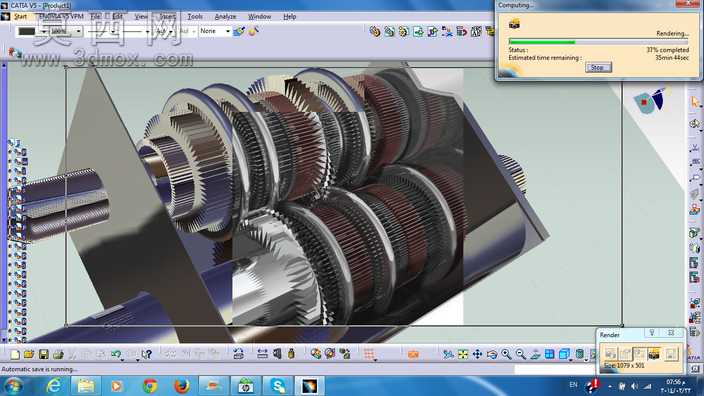Click the volume icon in system tray

tap(634, 386)
